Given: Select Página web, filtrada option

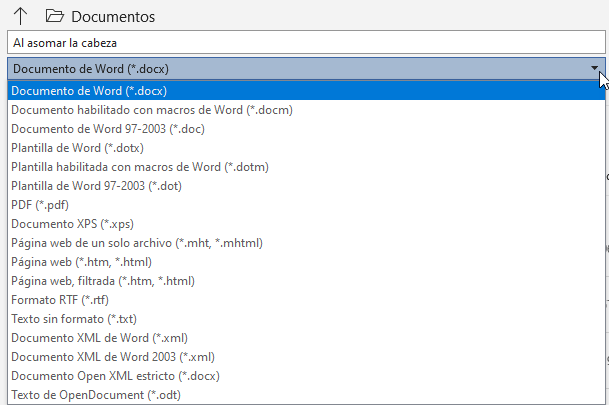Looking at the screenshot, I should [x=102, y=281].
